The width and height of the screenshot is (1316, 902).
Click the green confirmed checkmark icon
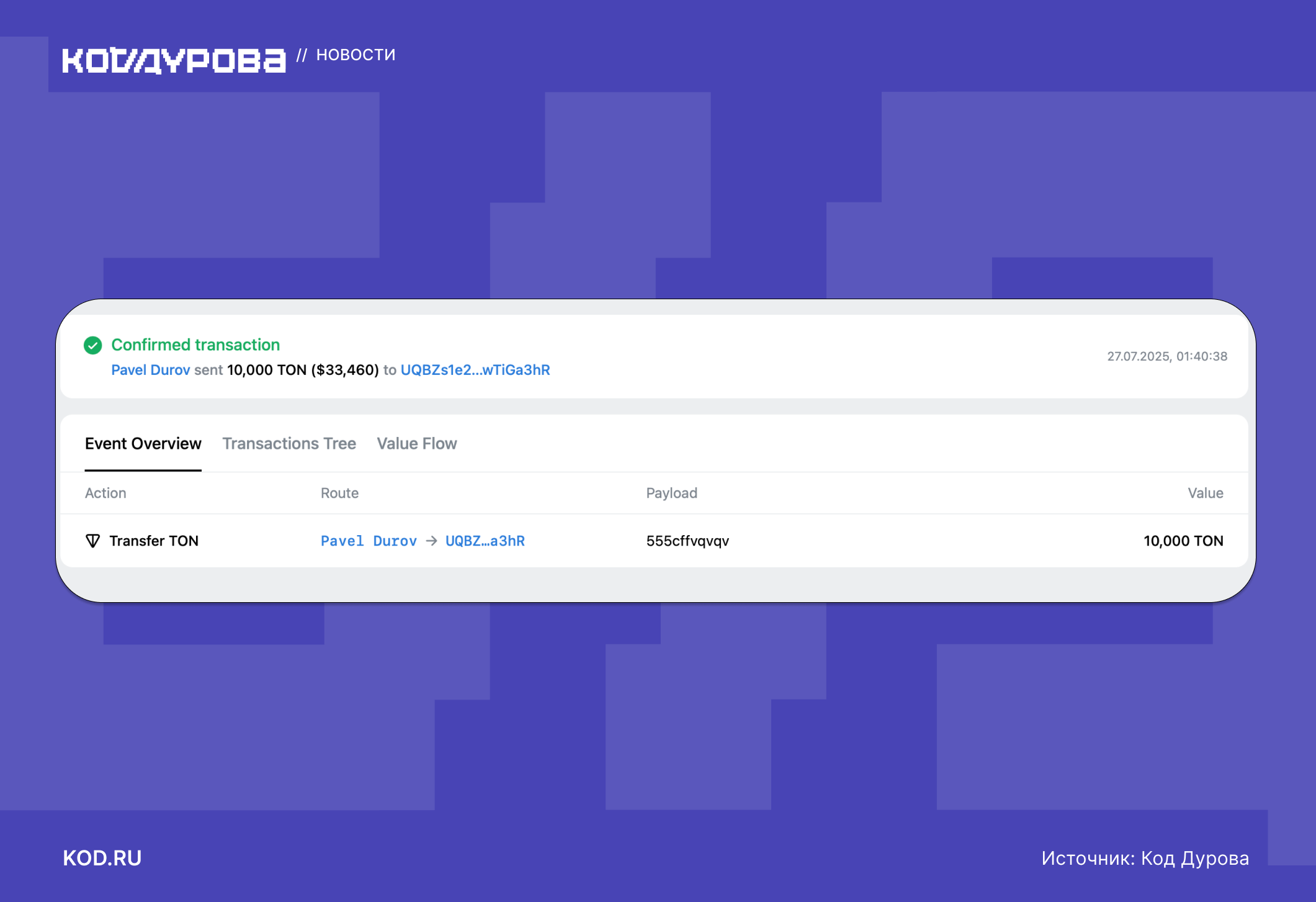93,345
